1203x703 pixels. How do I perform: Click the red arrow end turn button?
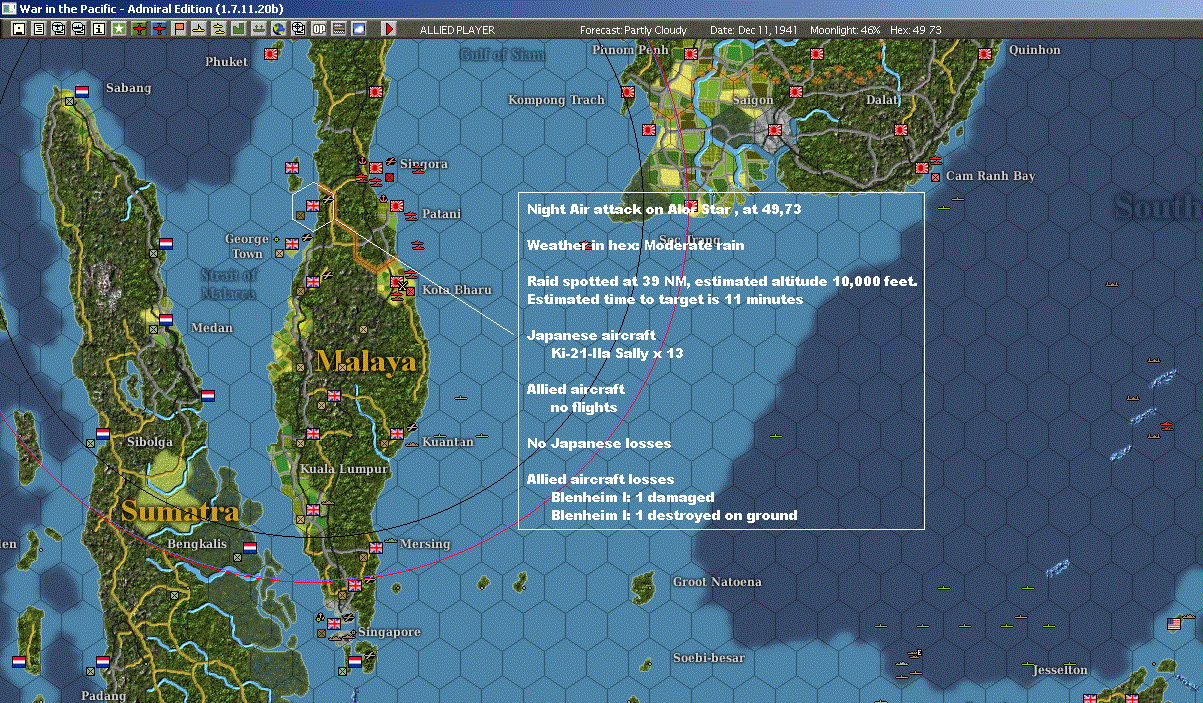(x=390, y=29)
